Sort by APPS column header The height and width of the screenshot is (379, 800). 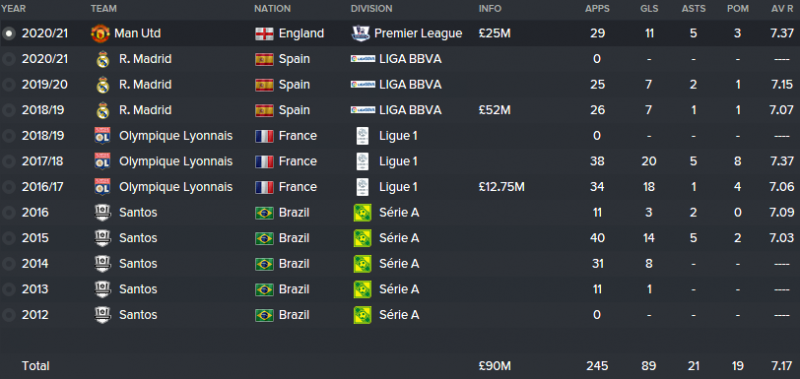pyautogui.click(x=597, y=9)
